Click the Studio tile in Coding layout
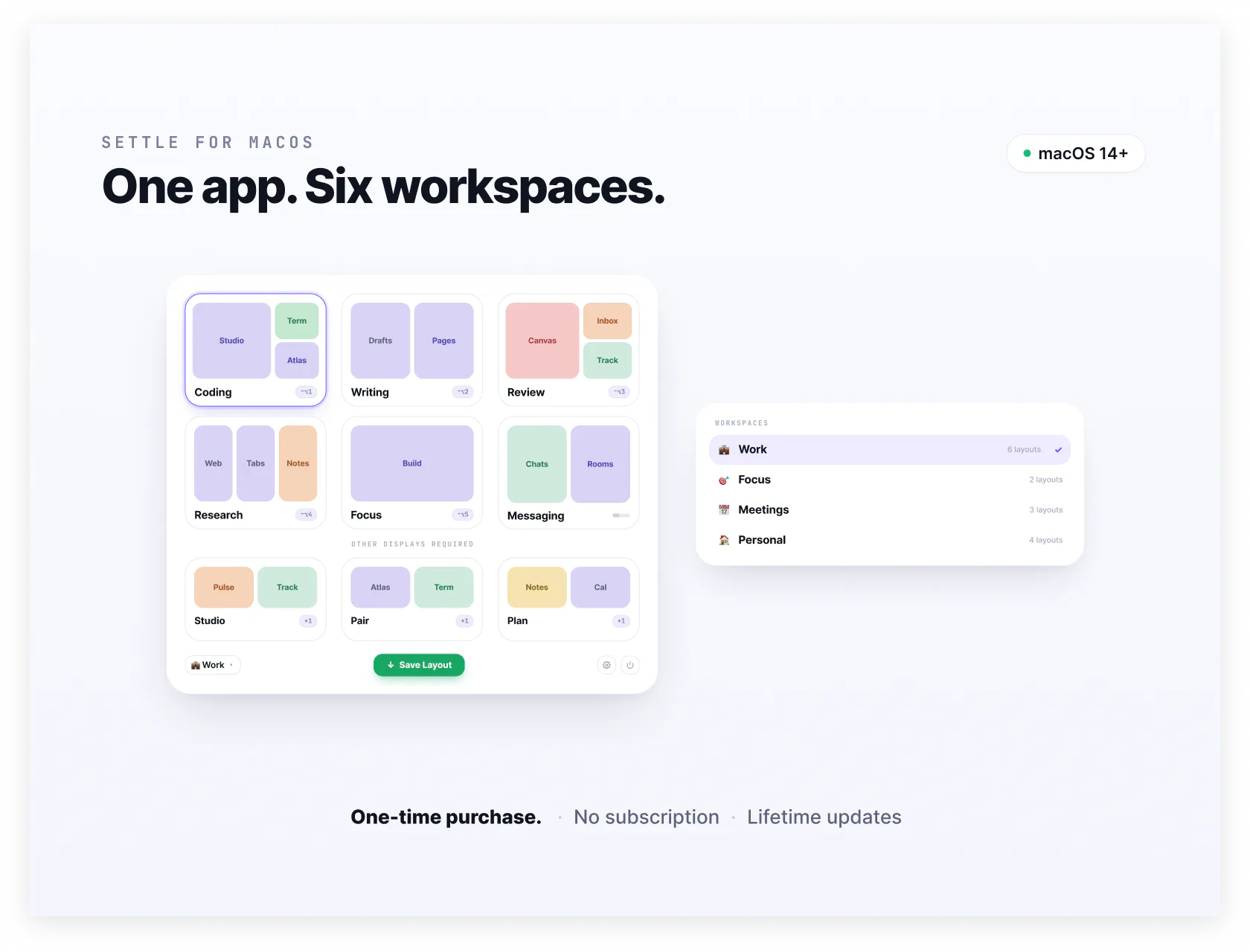The height and width of the screenshot is (952, 1250). (231, 341)
